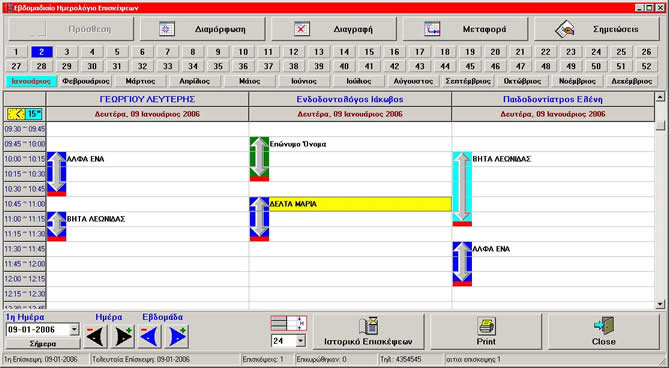Image resolution: width=669 pixels, height=368 pixels.
Task: Click the Διαμόρφωση calendar icon
Action: click(x=166, y=29)
